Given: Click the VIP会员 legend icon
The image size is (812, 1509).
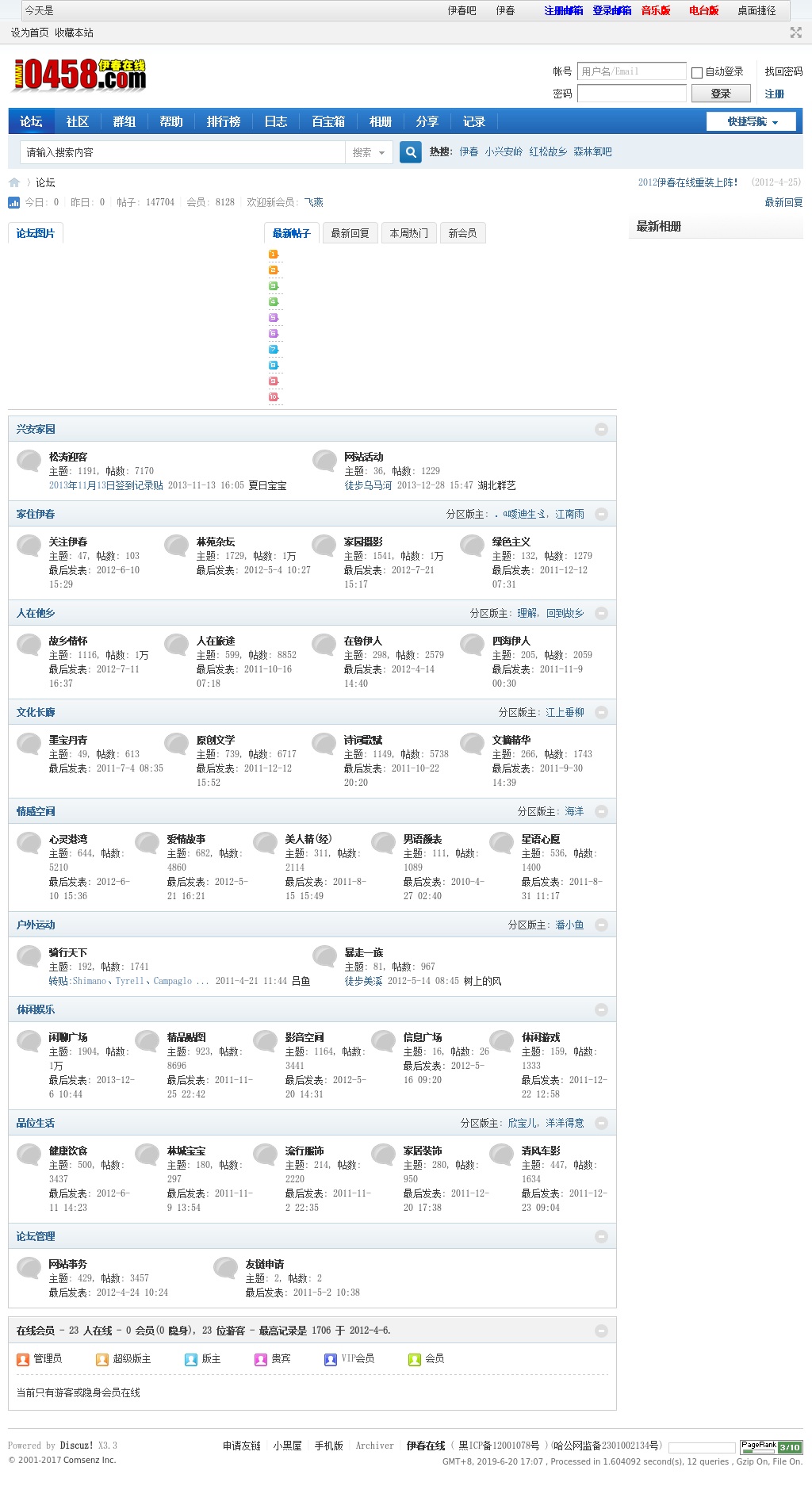Looking at the screenshot, I should [331, 1359].
